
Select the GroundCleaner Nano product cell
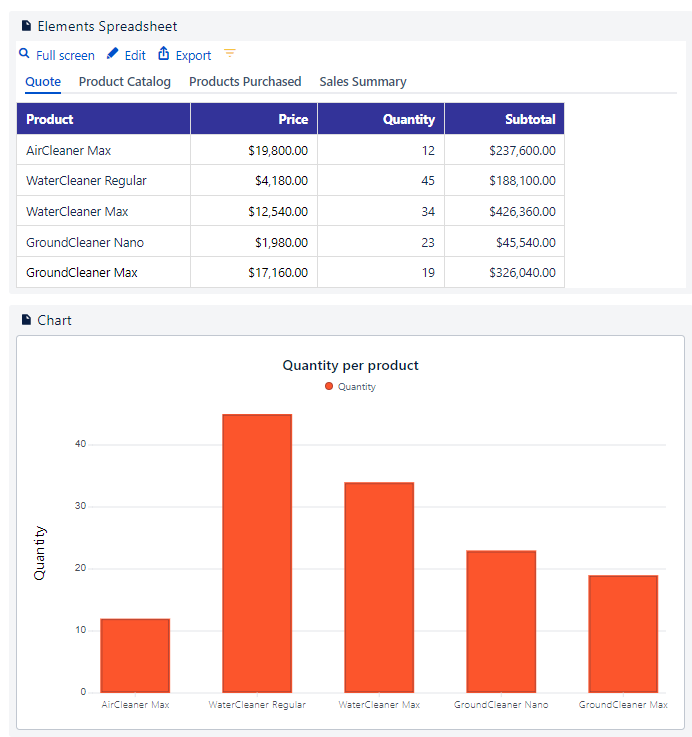[103, 242]
